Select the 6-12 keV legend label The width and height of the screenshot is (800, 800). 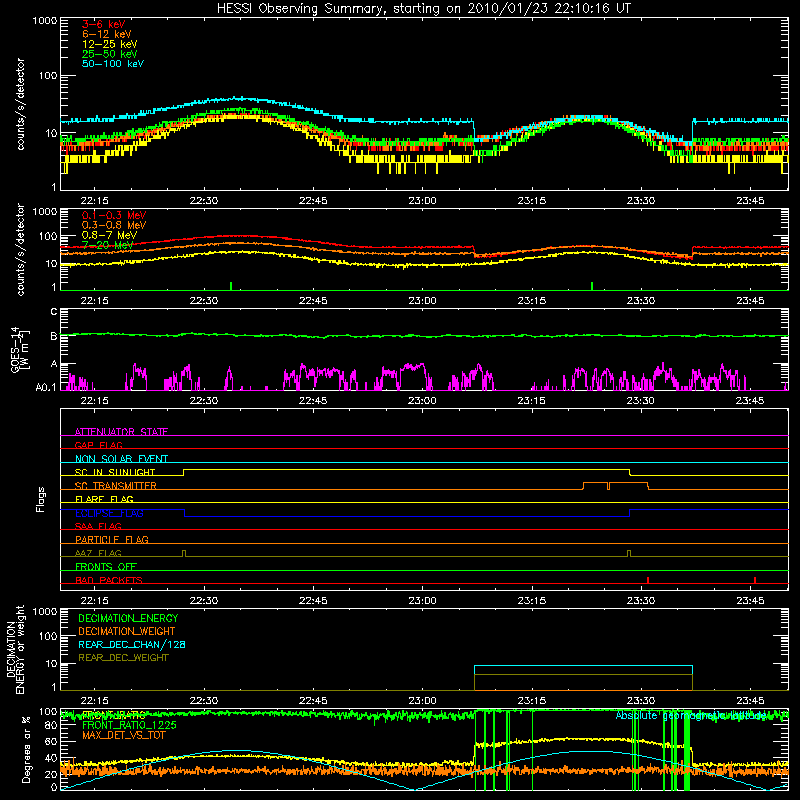(107, 34)
